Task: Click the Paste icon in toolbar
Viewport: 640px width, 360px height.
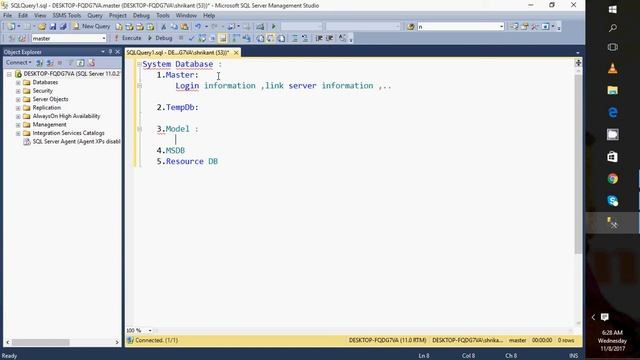Action: [184, 27]
